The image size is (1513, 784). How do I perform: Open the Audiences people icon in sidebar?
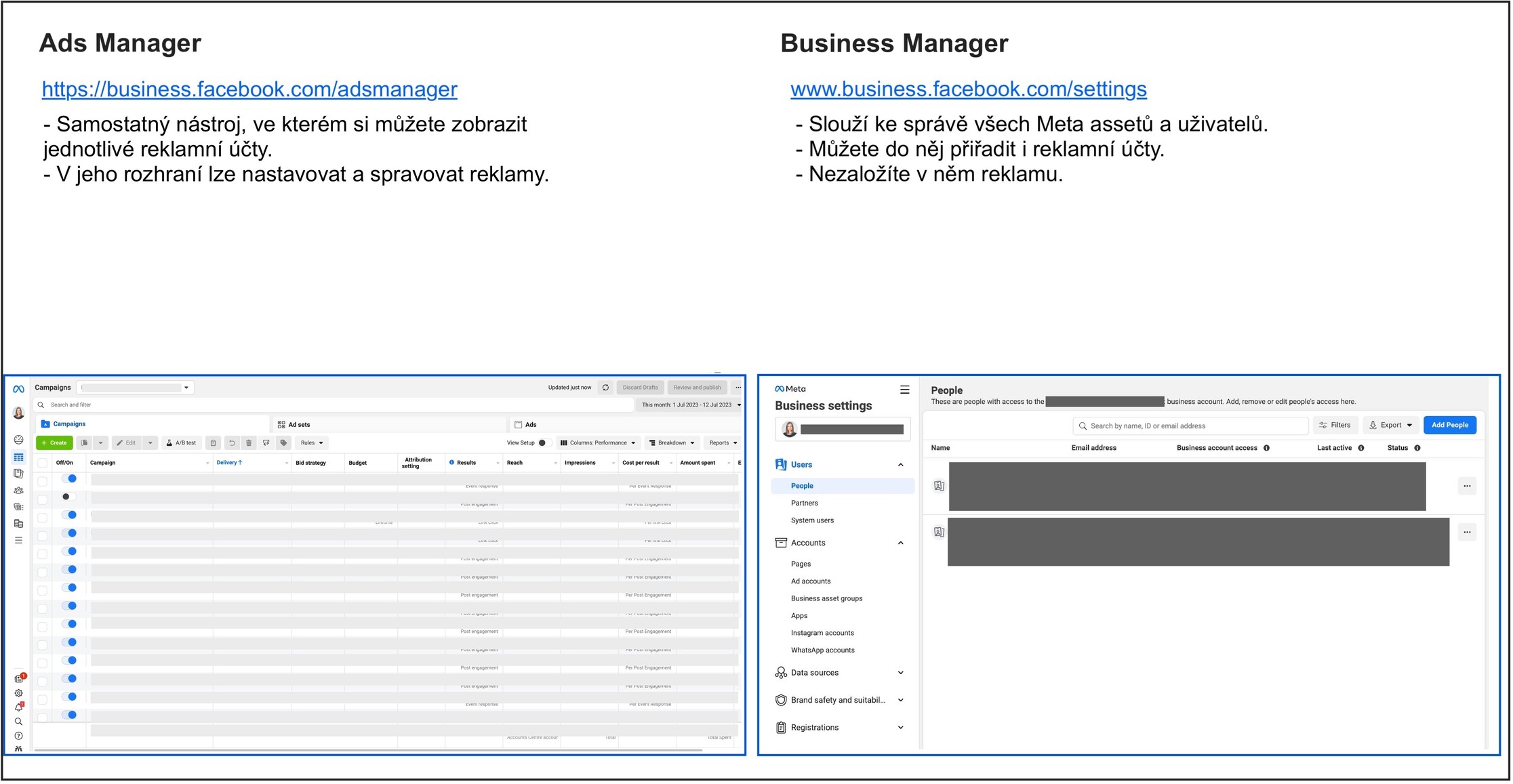(18, 491)
